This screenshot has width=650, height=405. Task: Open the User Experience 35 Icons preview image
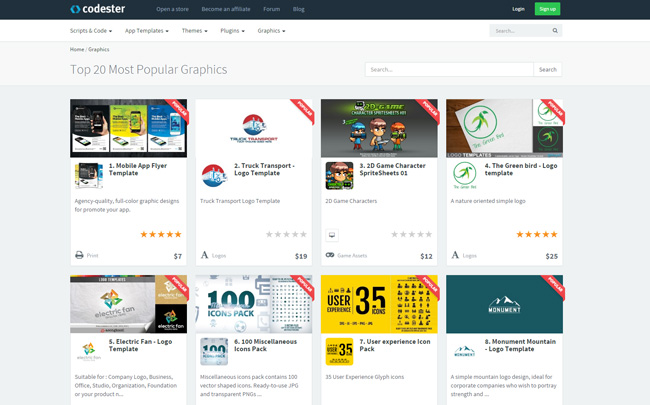pyautogui.click(x=379, y=304)
